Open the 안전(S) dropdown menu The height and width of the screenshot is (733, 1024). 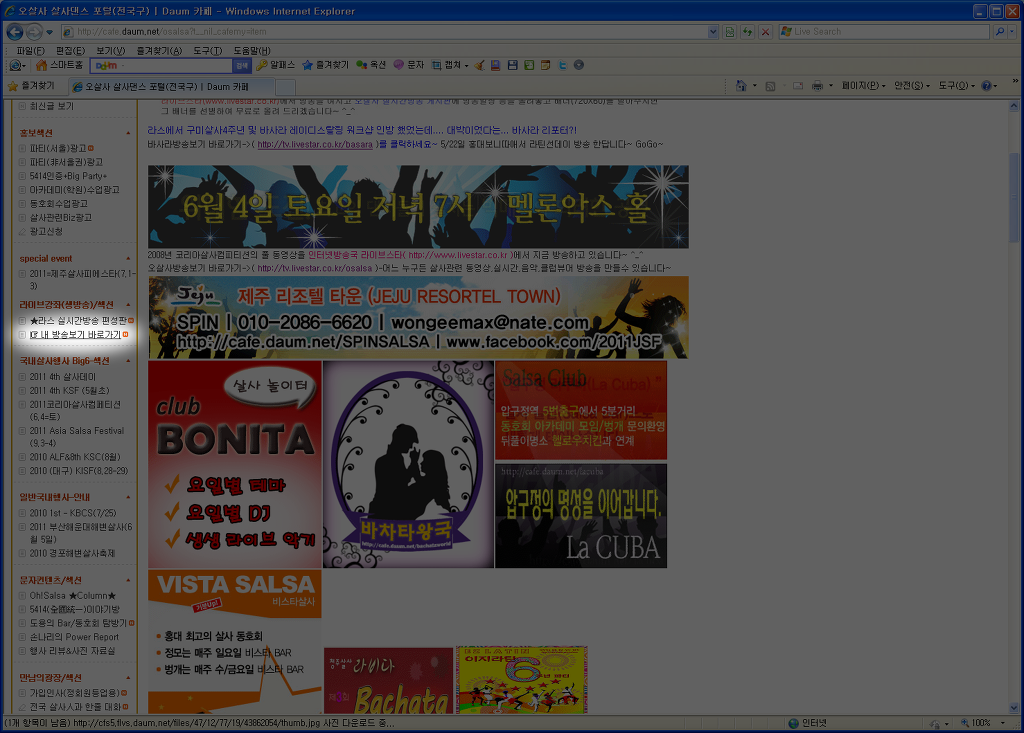click(912, 86)
